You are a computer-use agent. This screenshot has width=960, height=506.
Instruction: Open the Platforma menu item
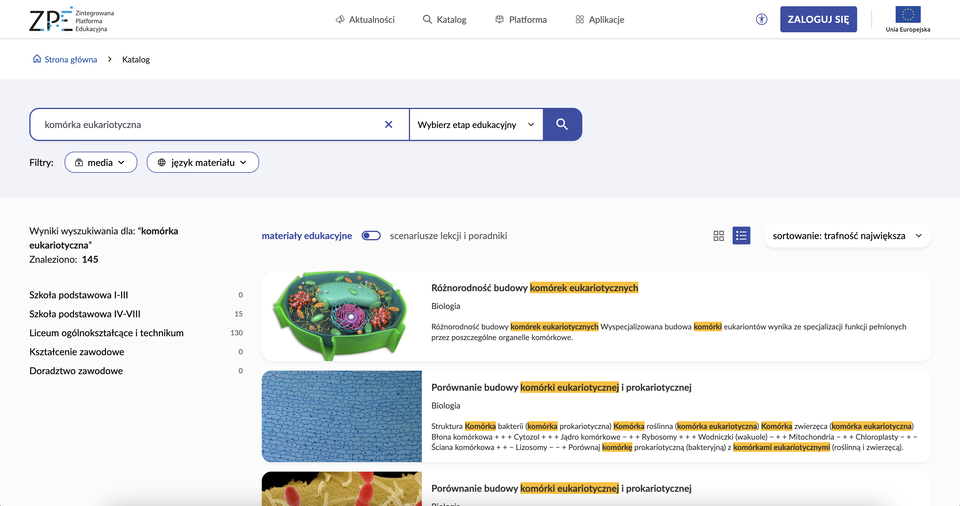click(x=521, y=20)
